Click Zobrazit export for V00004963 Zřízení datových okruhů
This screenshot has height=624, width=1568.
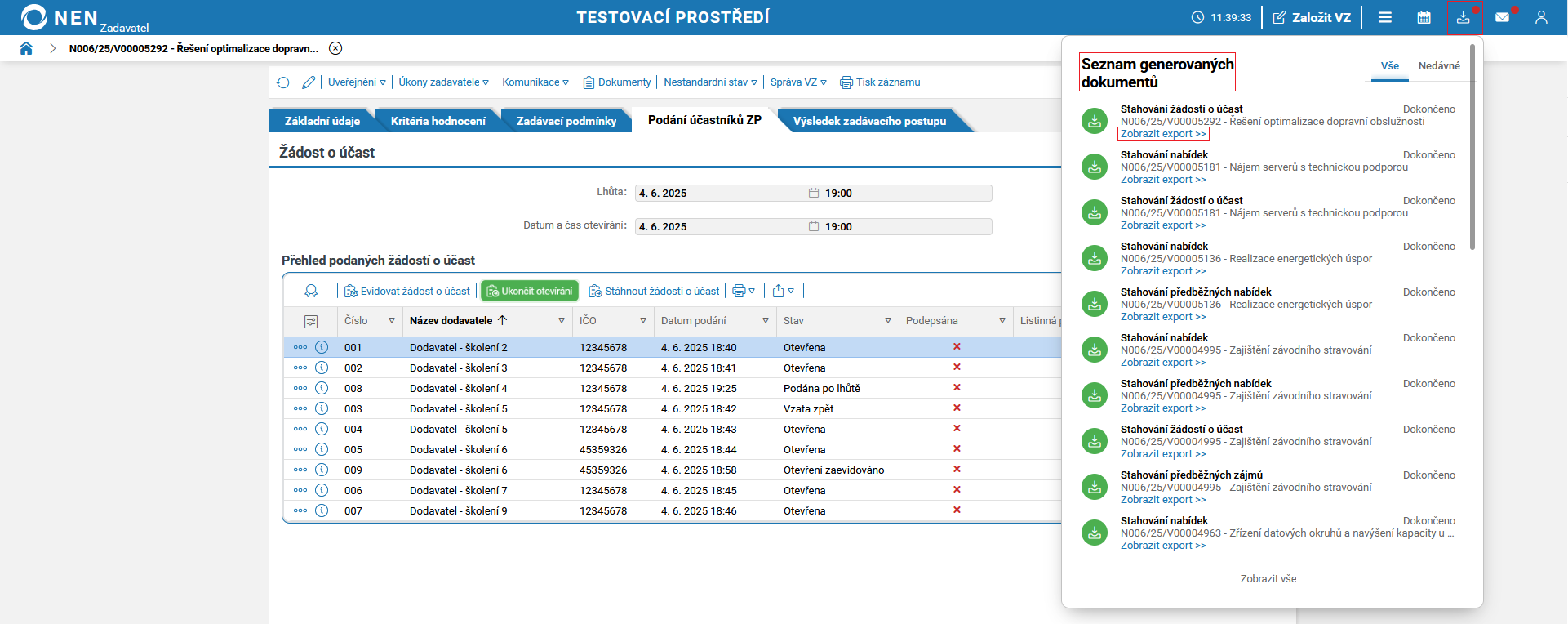click(1162, 546)
